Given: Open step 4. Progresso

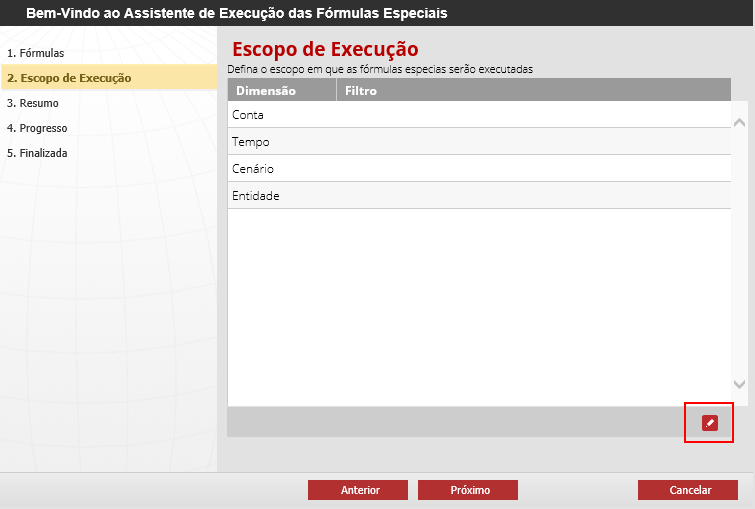Looking at the screenshot, I should [x=37, y=128].
